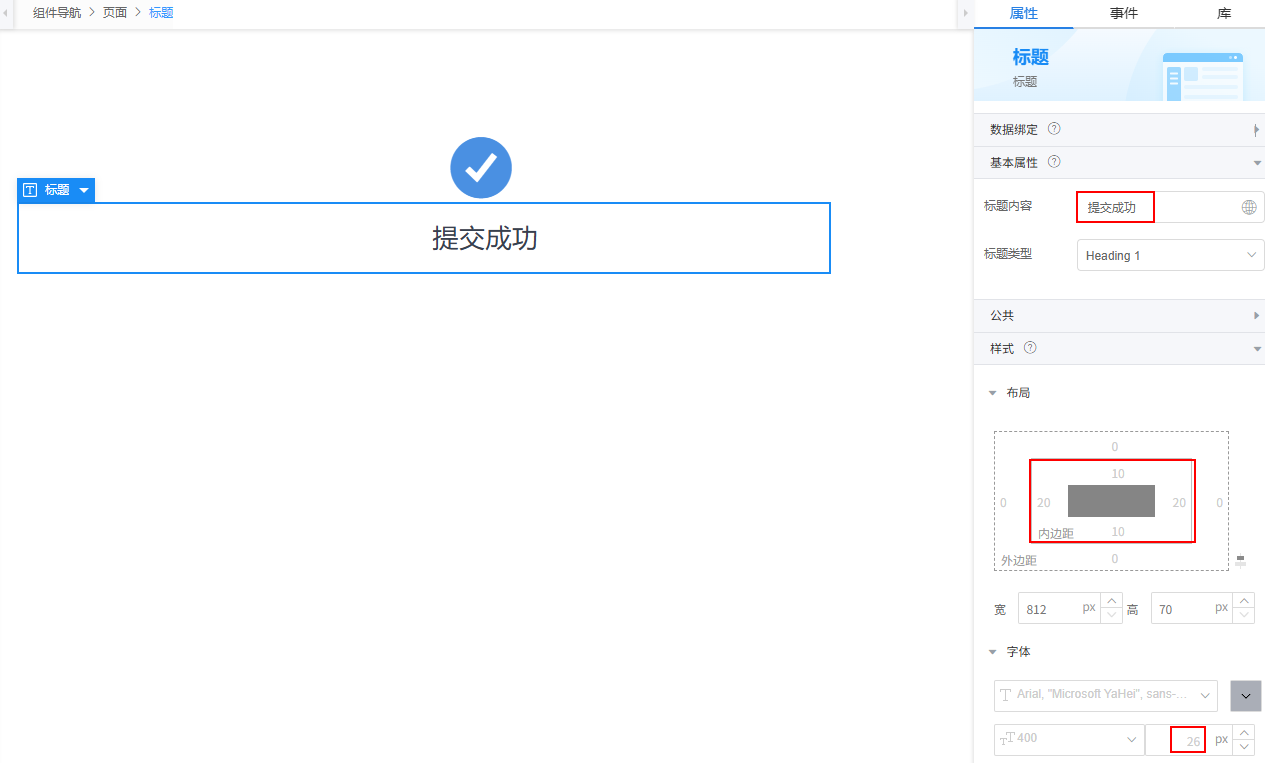This screenshot has width=1265, height=763.
Task: Increase height with the up stepper
Action: (1244, 601)
